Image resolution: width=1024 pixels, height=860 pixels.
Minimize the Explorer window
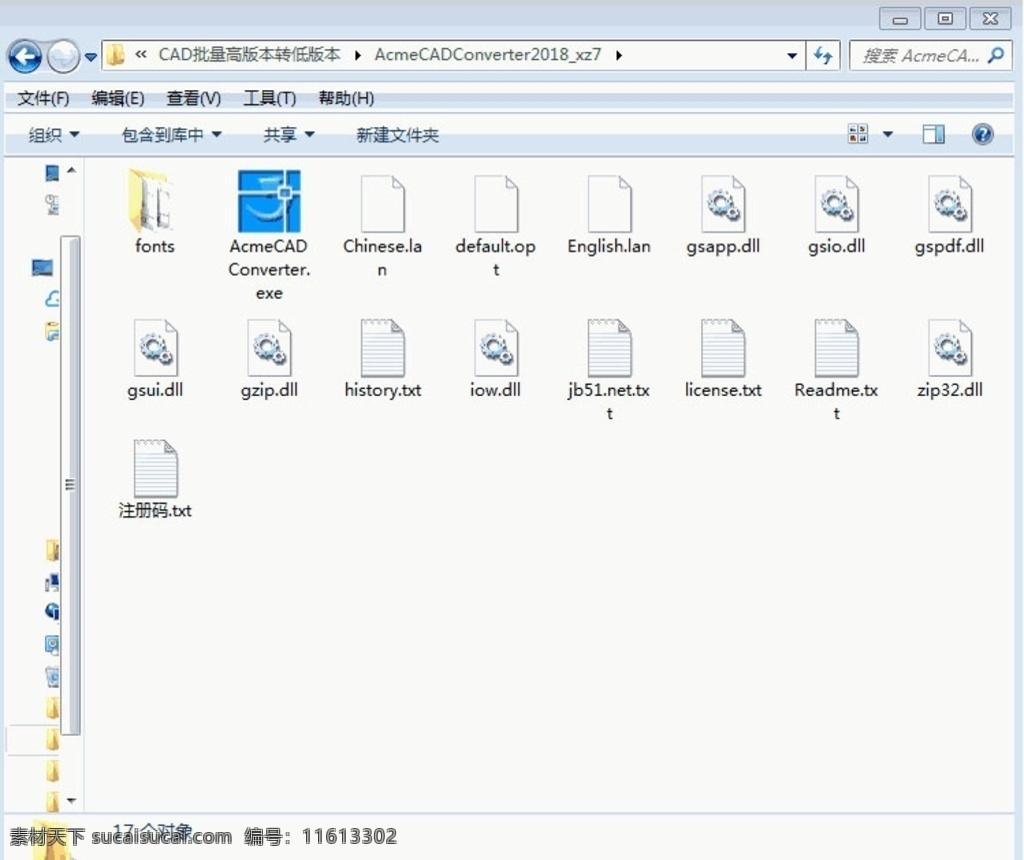900,19
